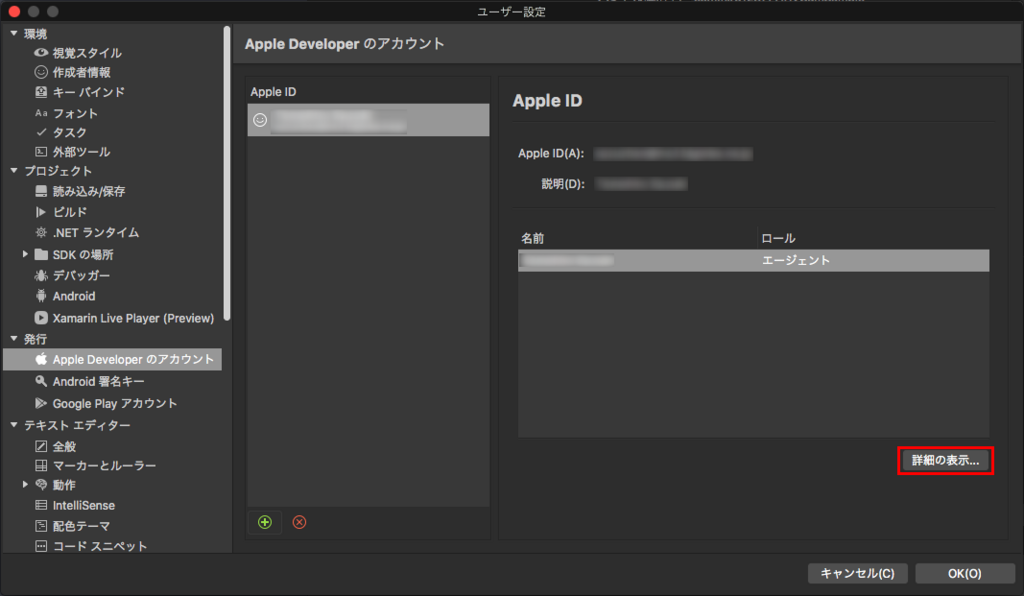Select 作成者情報 in the sidebar
The width and height of the screenshot is (1024, 596).
click(82, 72)
